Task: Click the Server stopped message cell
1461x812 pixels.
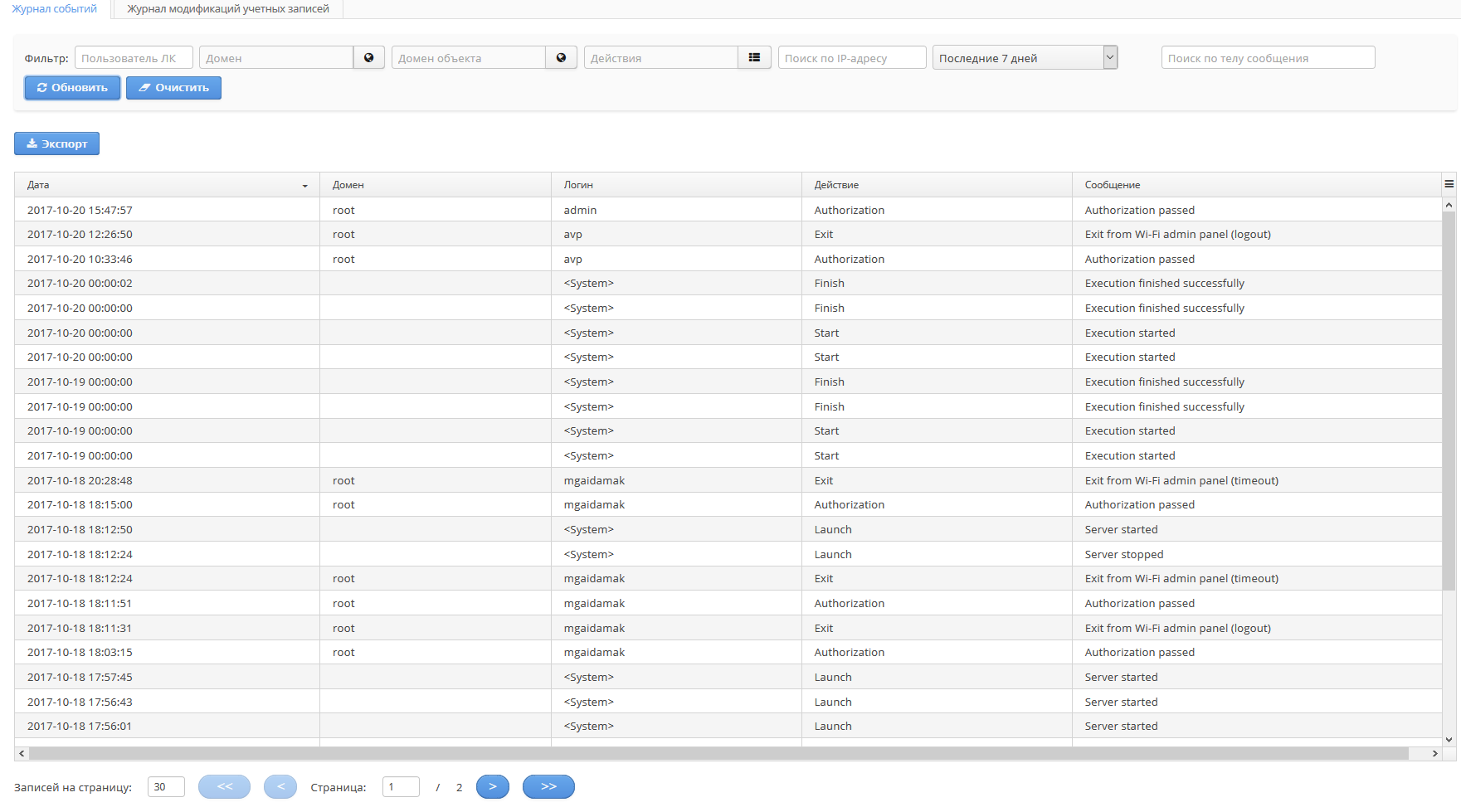Action: tap(1257, 554)
